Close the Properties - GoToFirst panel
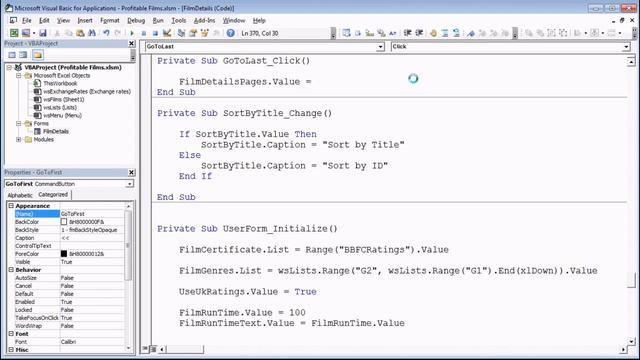This screenshot has height=360, width=640. click(x=131, y=172)
